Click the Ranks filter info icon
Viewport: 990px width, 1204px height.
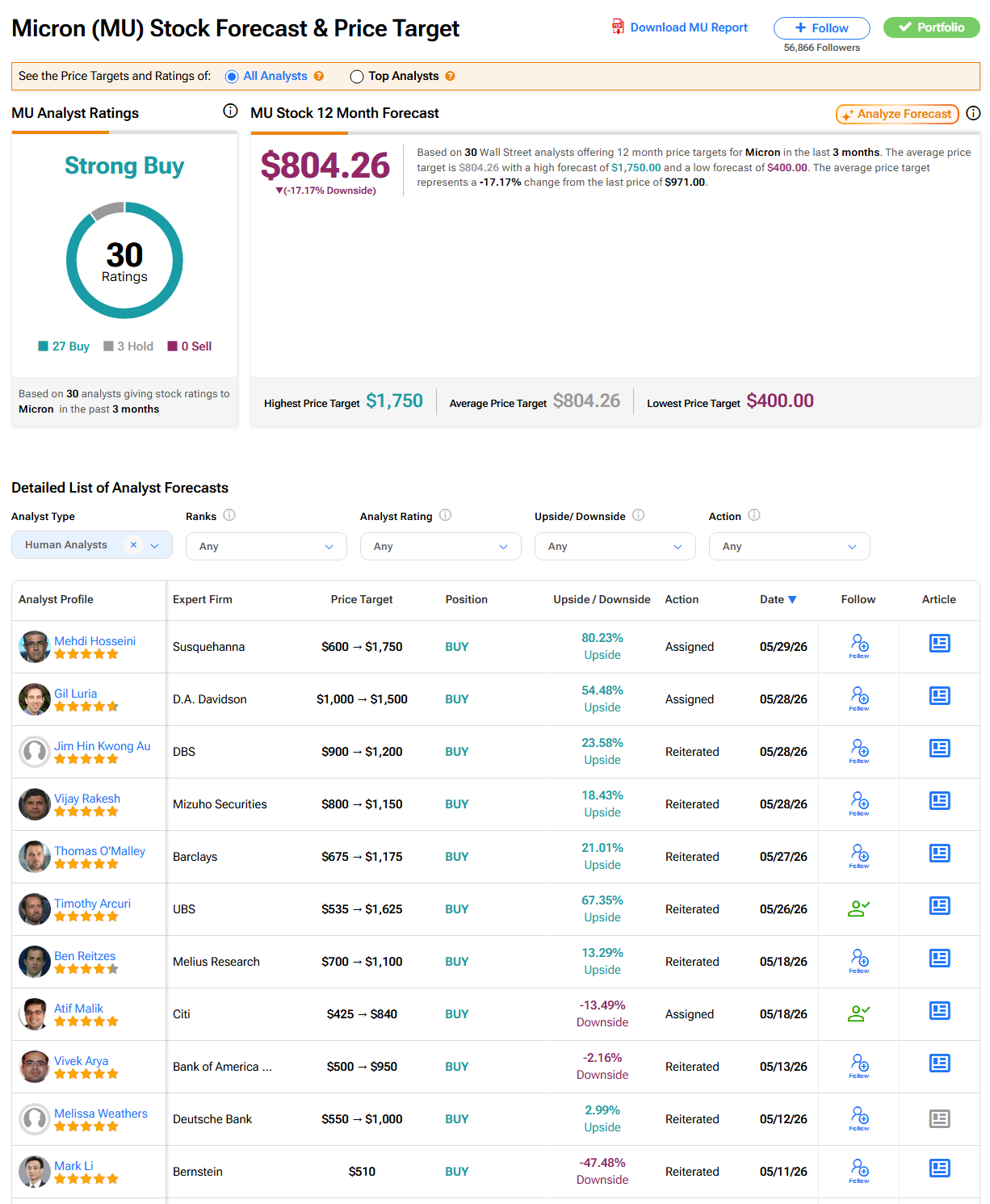tap(229, 515)
